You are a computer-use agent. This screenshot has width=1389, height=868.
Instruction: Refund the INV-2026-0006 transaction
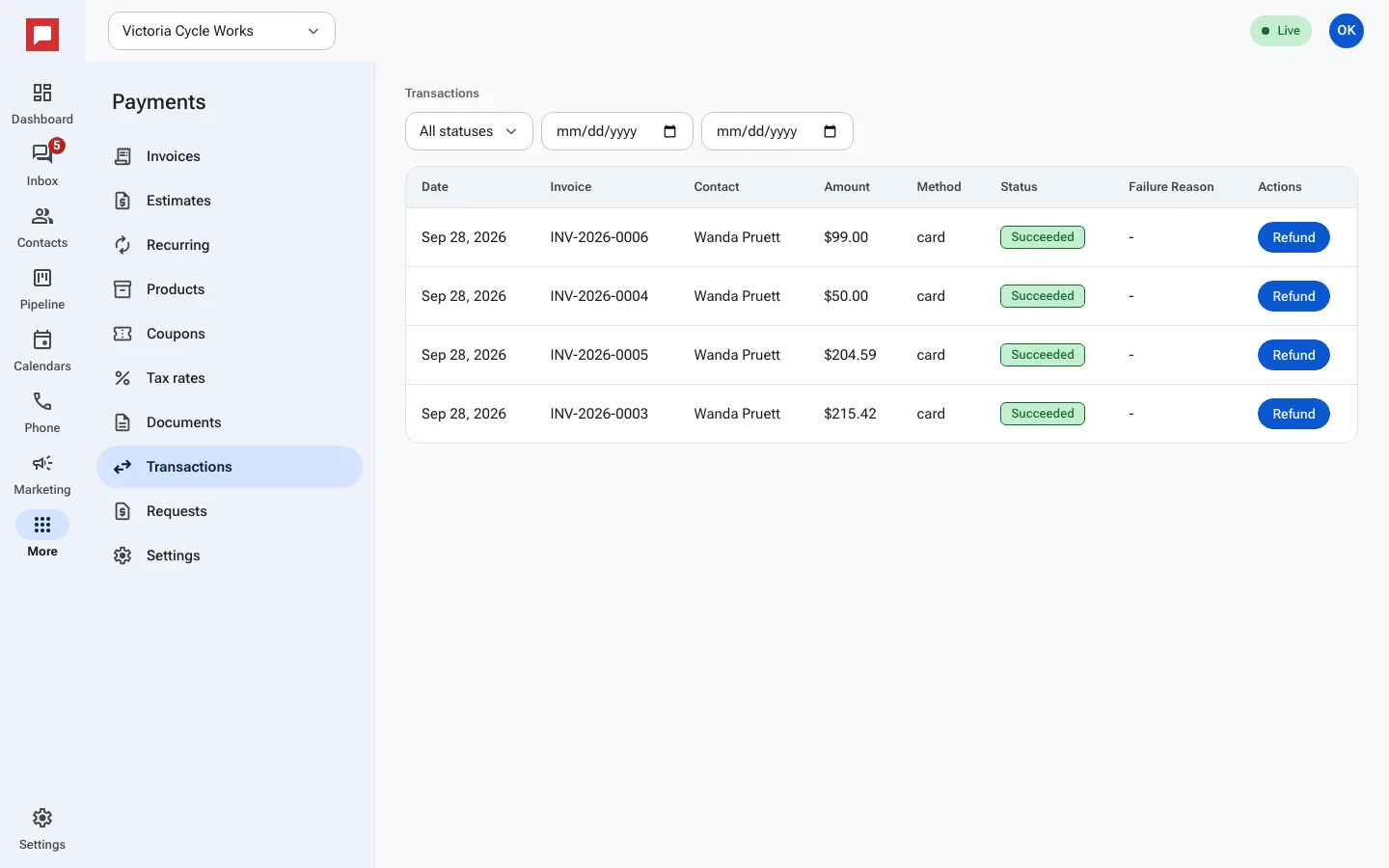(1294, 237)
